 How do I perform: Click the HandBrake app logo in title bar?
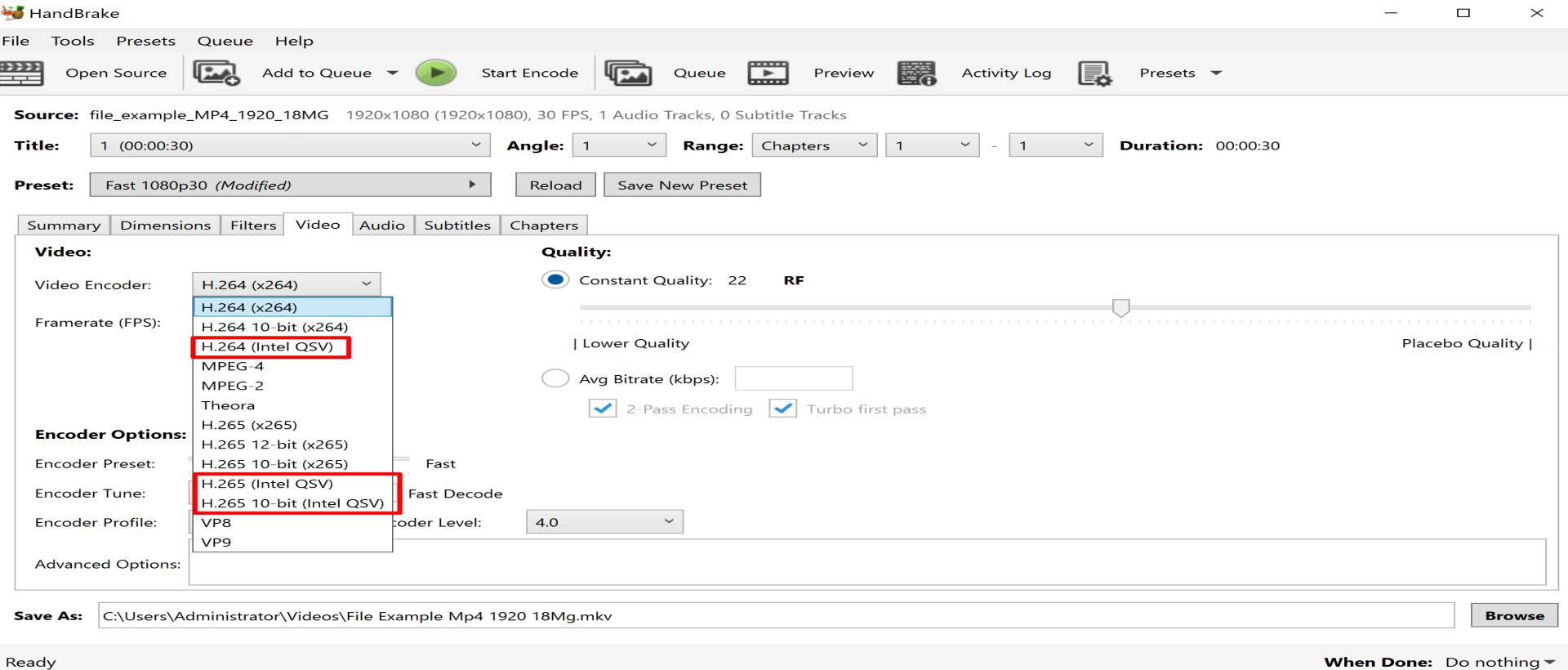pos(13,13)
